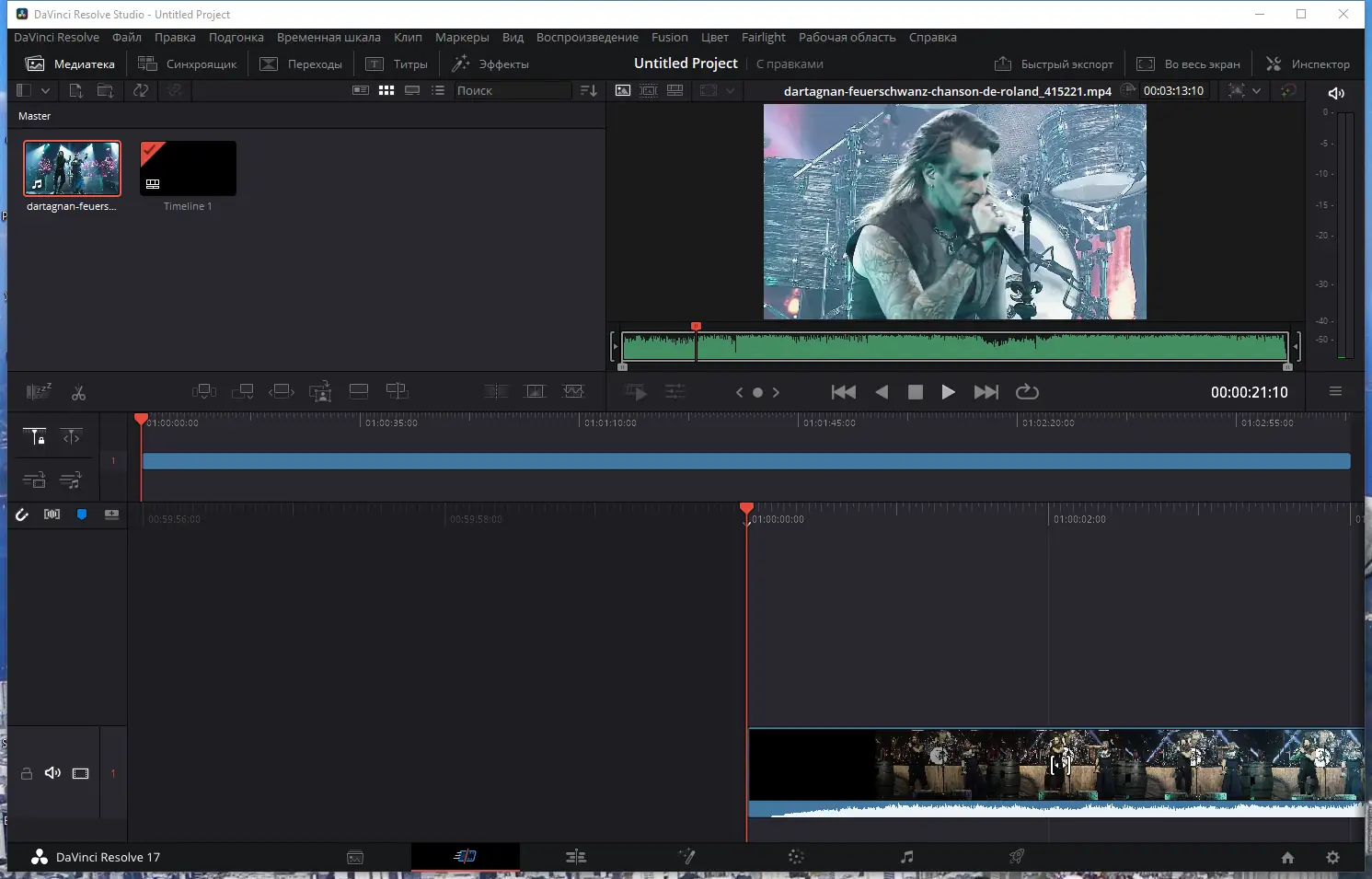Viewport: 1372px width, 879px height.
Task: Click the viewer's green waveform scrubber bar
Action: point(954,347)
